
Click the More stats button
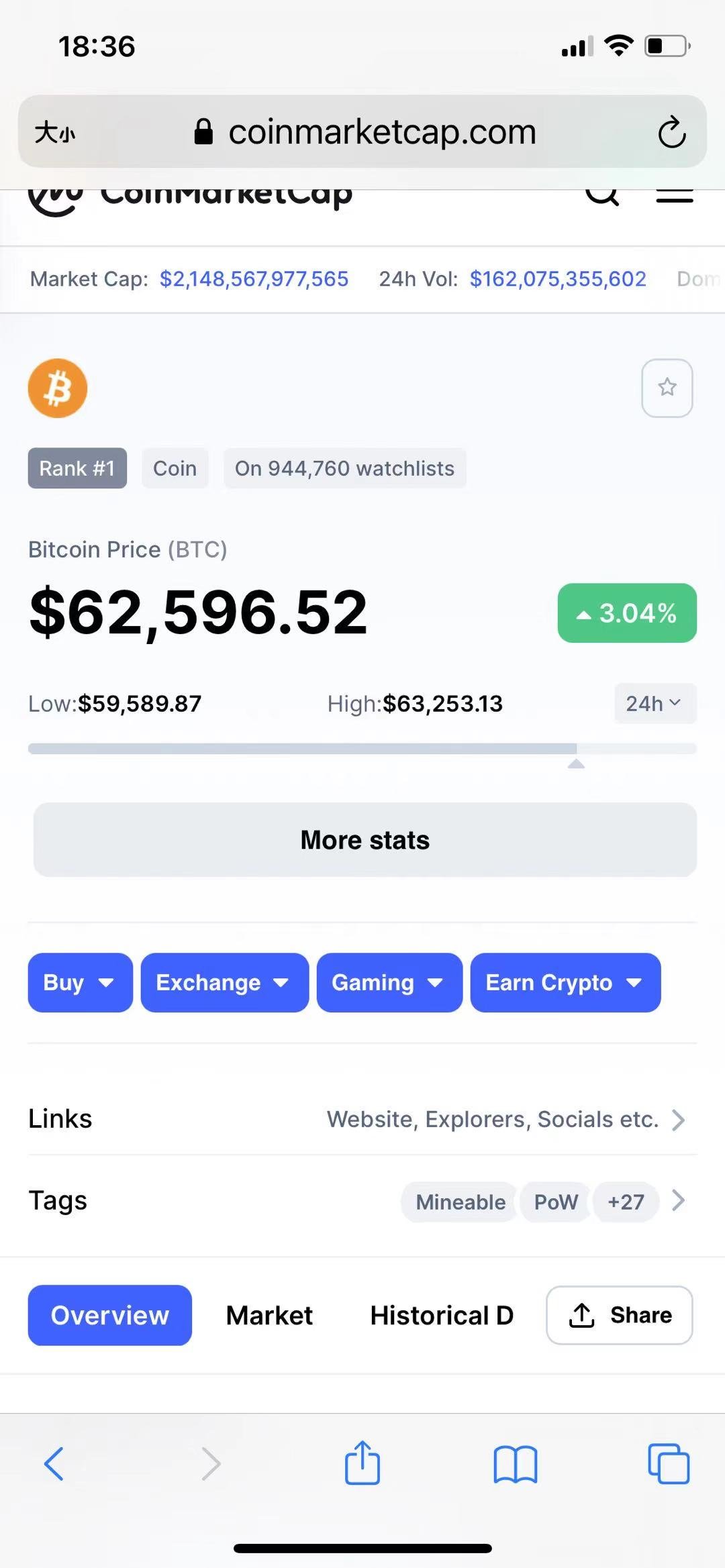point(365,839)
